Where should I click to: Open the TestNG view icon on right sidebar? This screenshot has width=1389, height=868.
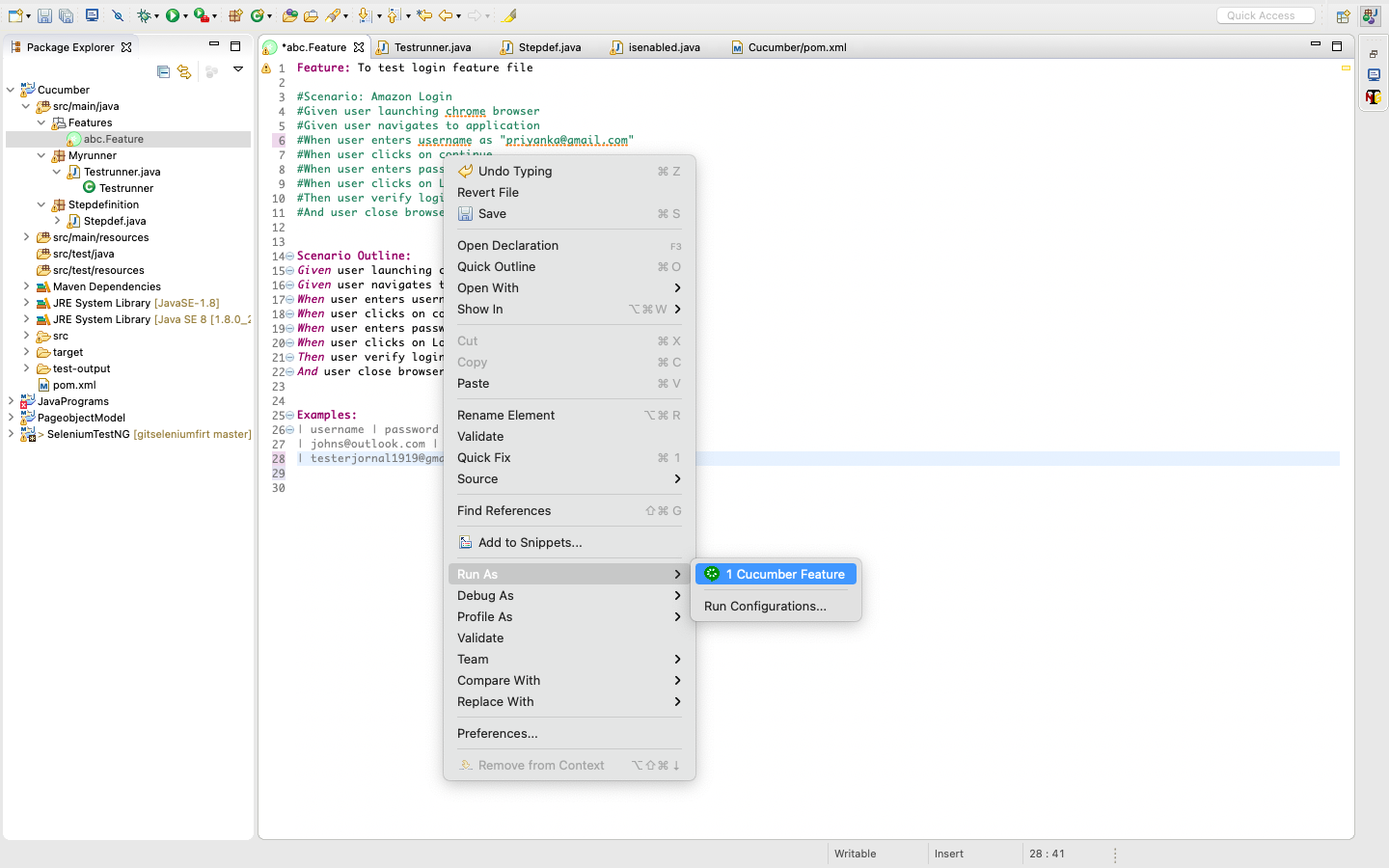[1374, 96]
